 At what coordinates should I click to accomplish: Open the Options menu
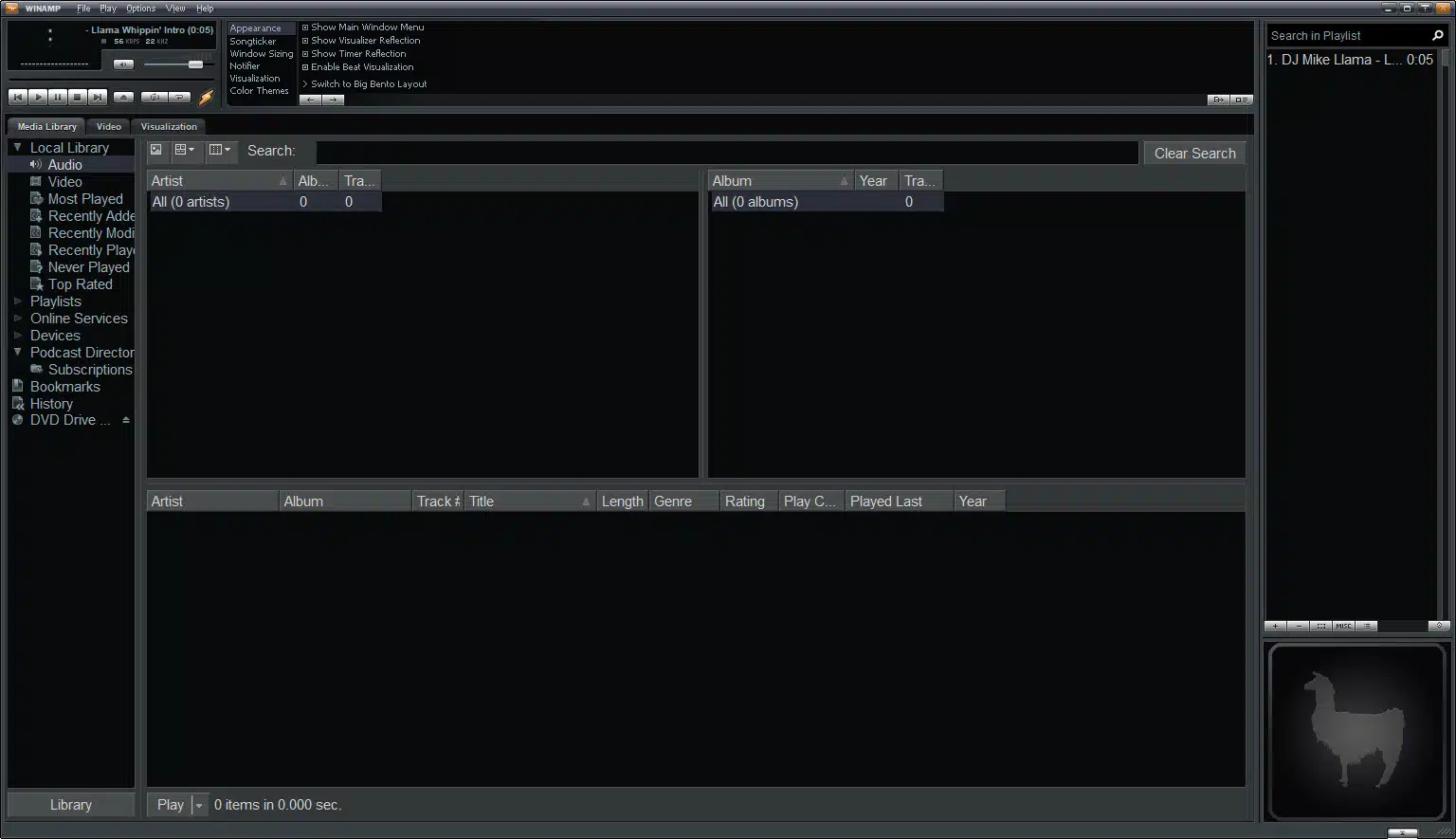click(140, 9)
